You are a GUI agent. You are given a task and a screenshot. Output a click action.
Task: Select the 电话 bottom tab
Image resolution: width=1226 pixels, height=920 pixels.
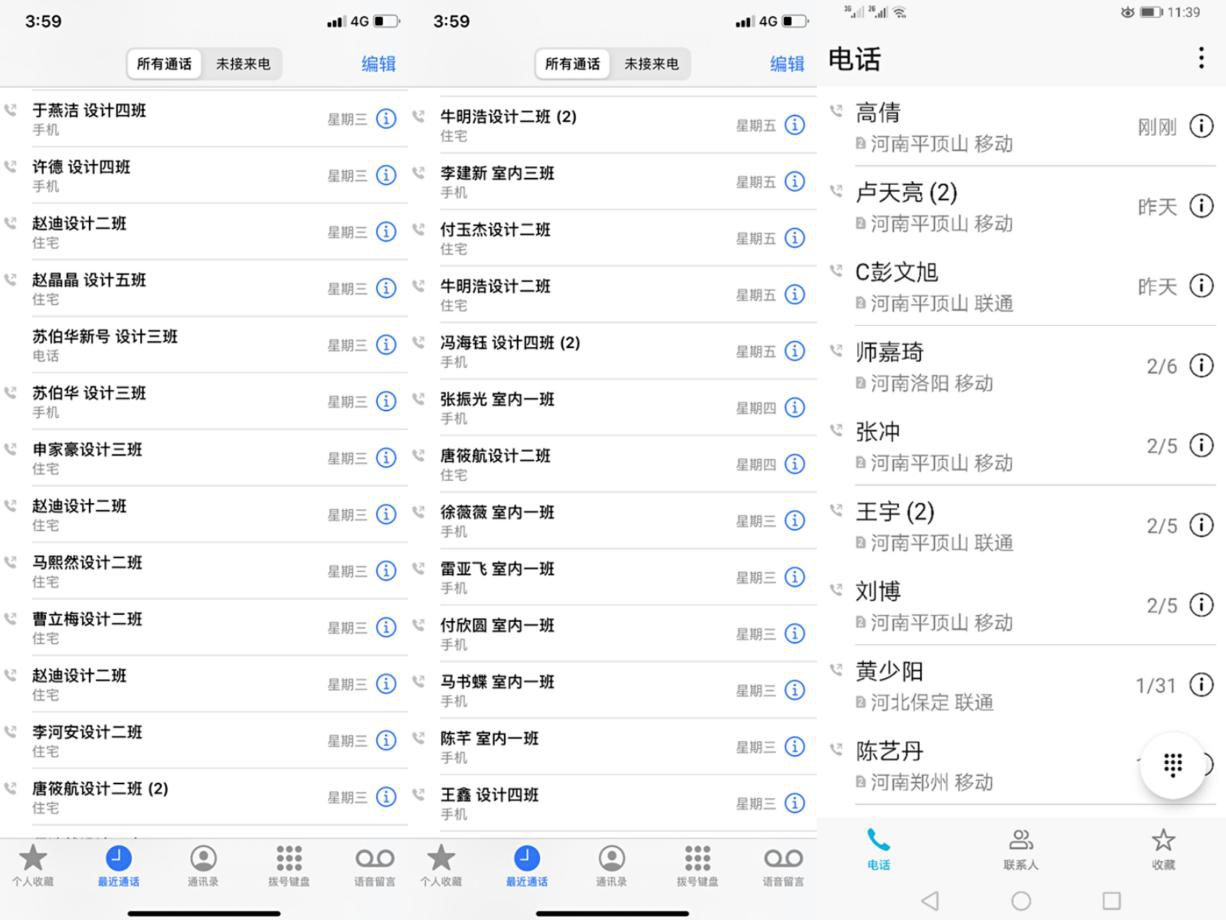tap(879, 849)
